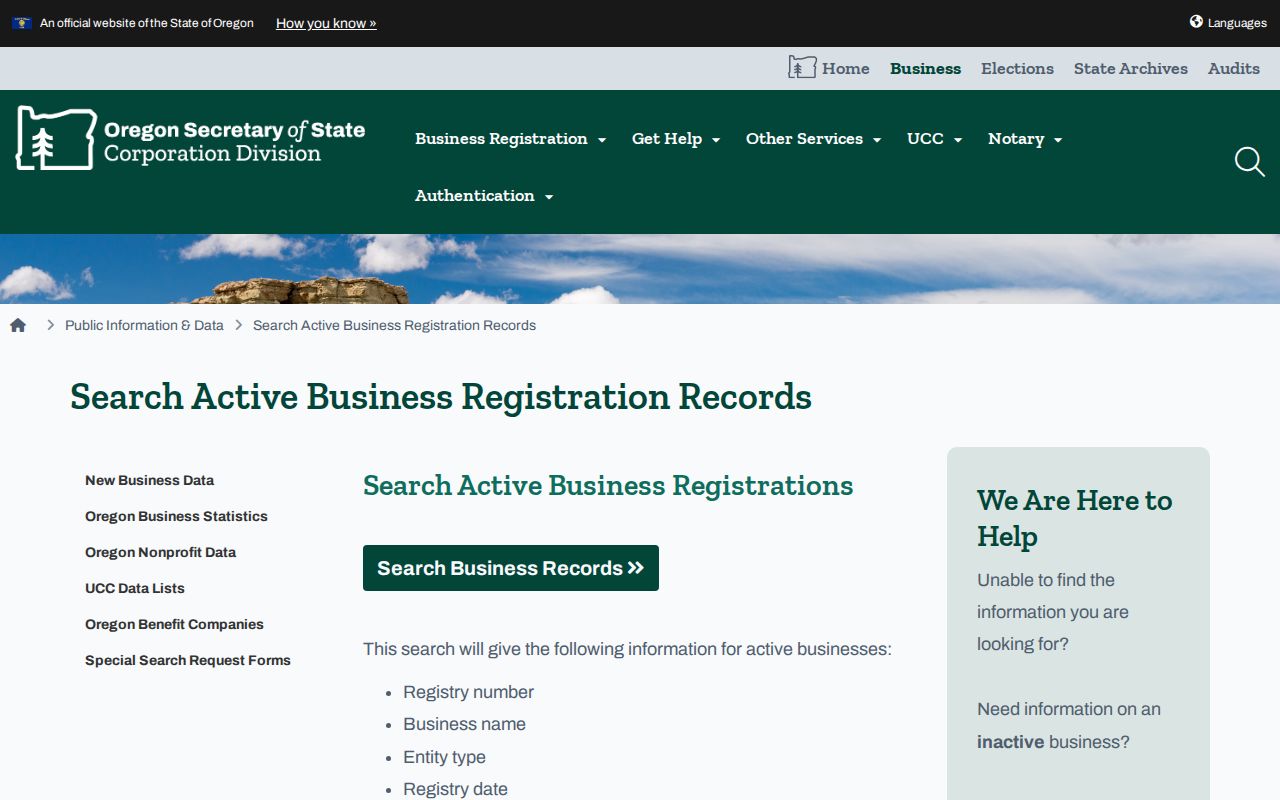Viewport: 1280px width, 800px height.
Task: Click the 'Search Active Business Registrations' subheading
Action: [x=608, y=486]
